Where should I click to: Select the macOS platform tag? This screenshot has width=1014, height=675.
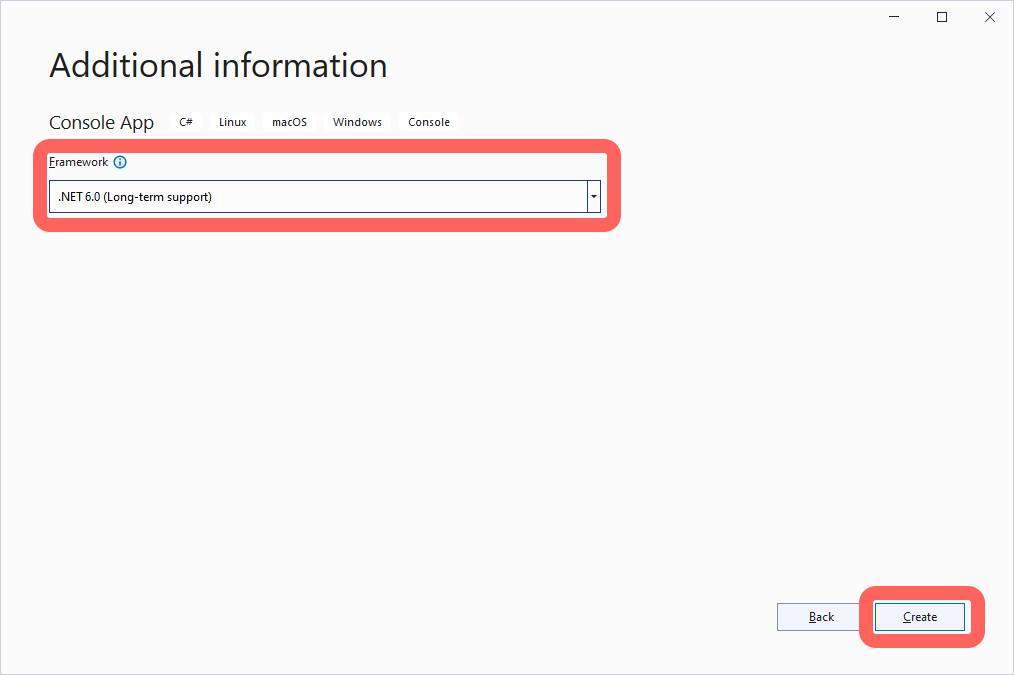[289, 122]
